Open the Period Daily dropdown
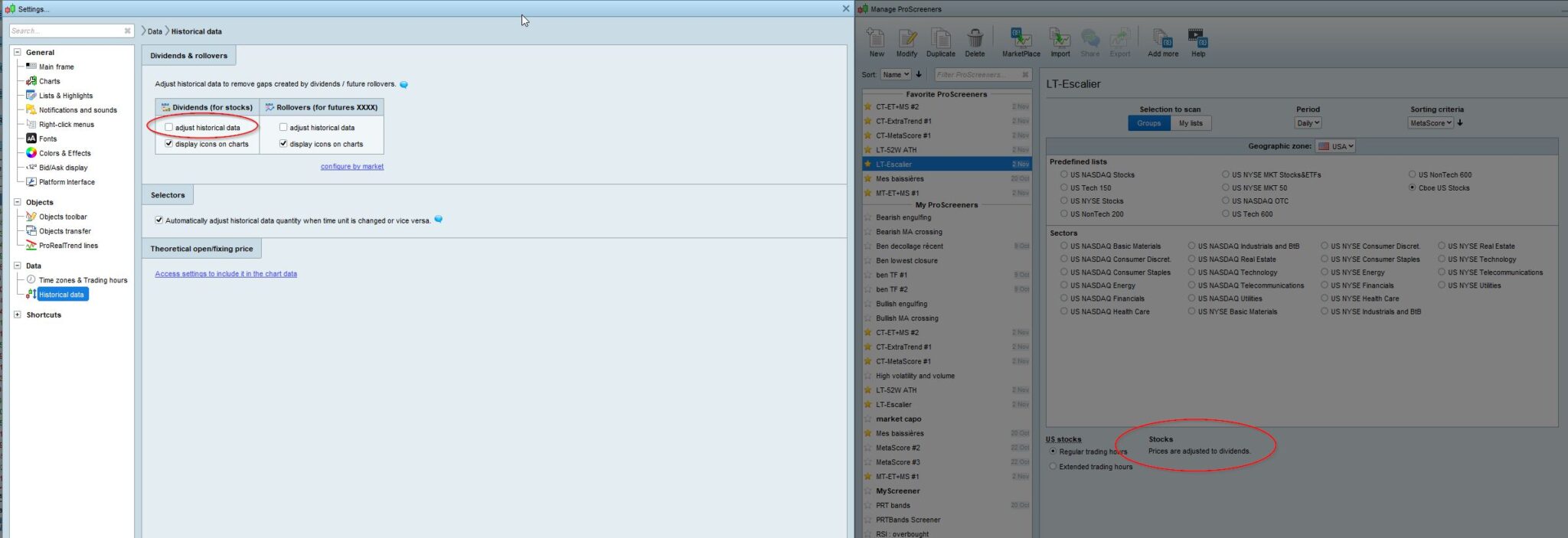The image size is (1568, 538). click(1308, 122)
